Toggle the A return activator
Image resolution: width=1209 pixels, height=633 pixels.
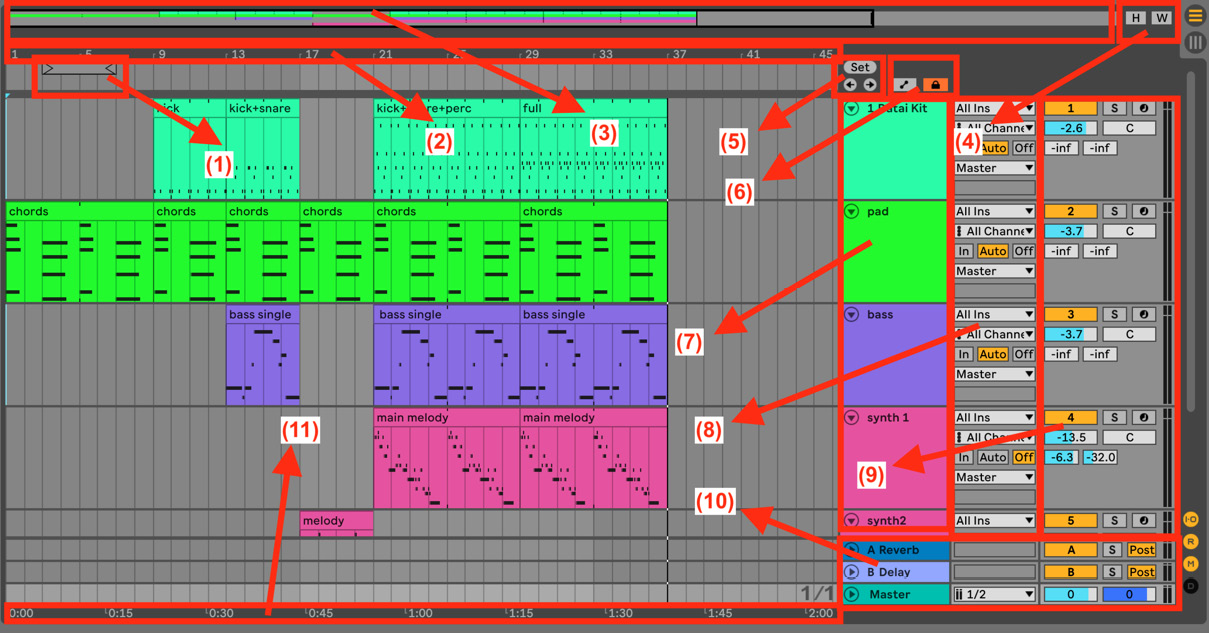[x=1070, y=550]
